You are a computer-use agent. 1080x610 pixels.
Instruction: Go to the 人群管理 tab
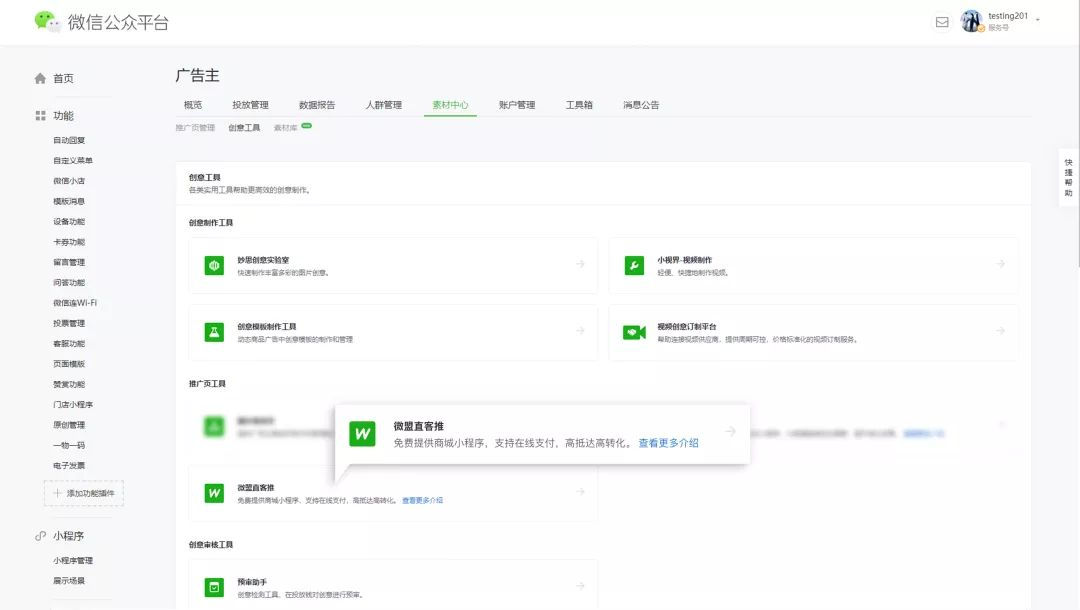(x=384, y=105)
